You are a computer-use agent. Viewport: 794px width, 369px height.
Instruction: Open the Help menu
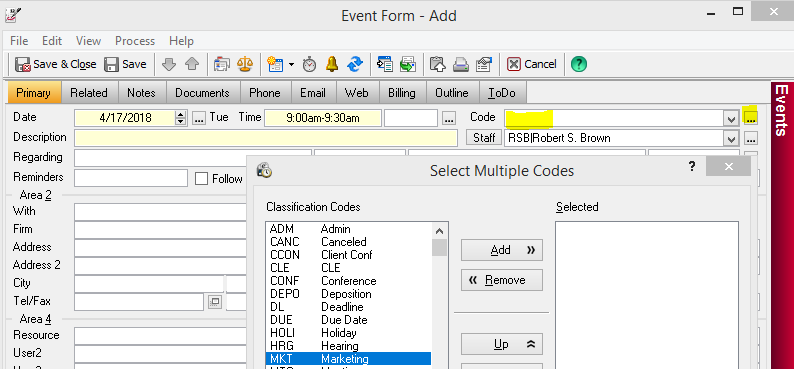pyautogui.click(x=181, y=41)
